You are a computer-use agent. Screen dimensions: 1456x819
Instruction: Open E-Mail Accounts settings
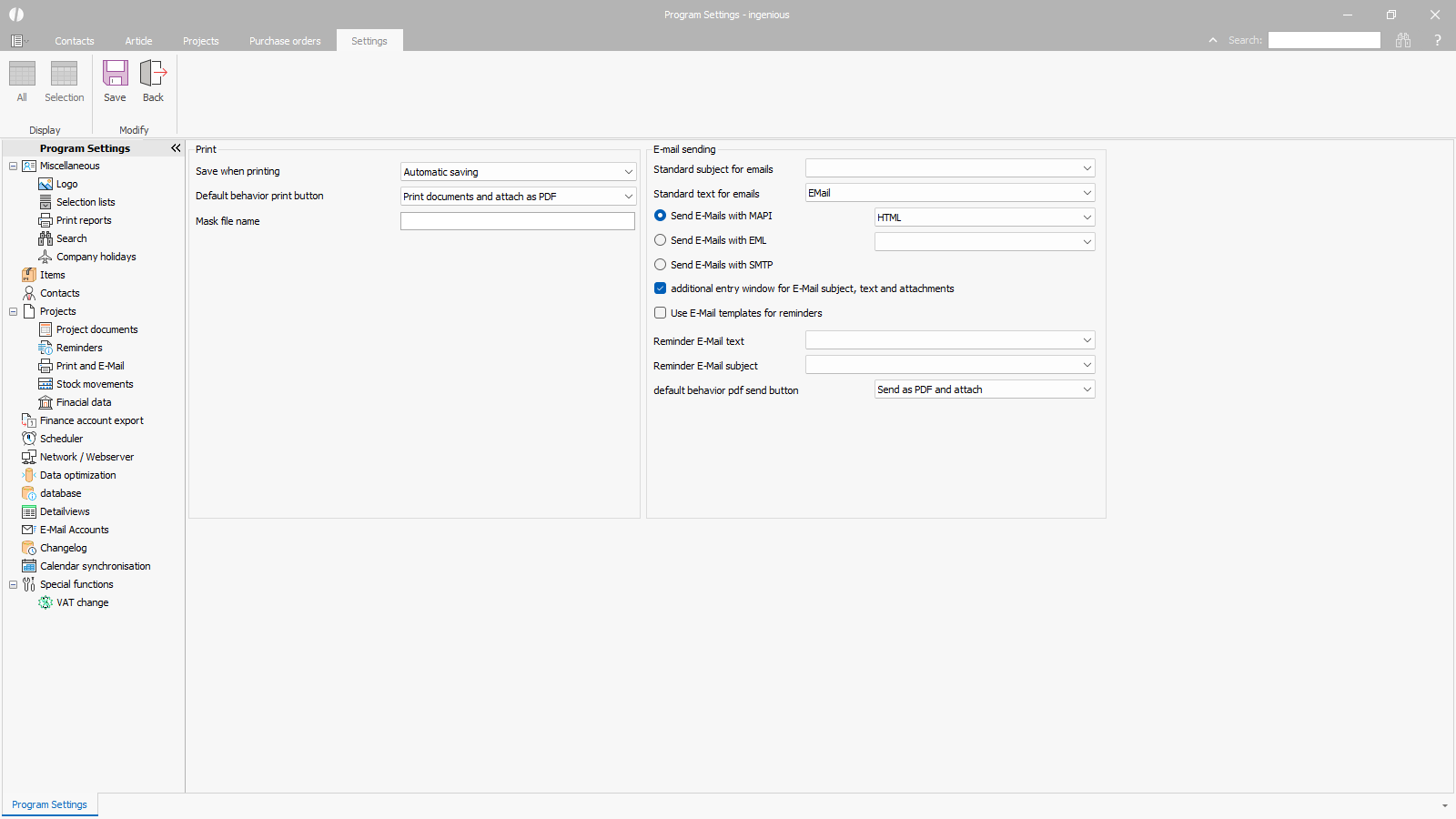(x=74, y=530)
